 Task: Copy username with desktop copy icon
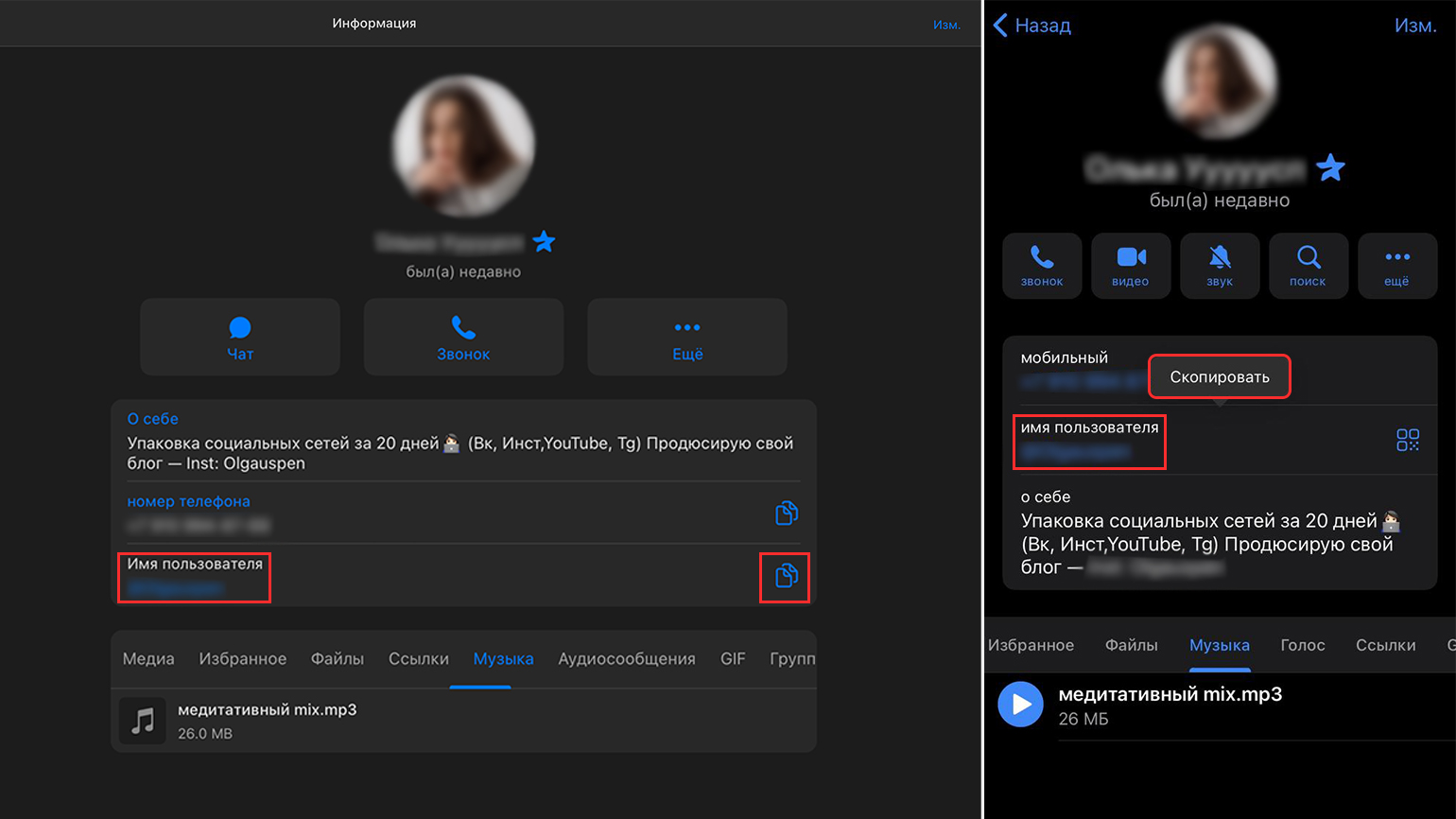[786, 576]
